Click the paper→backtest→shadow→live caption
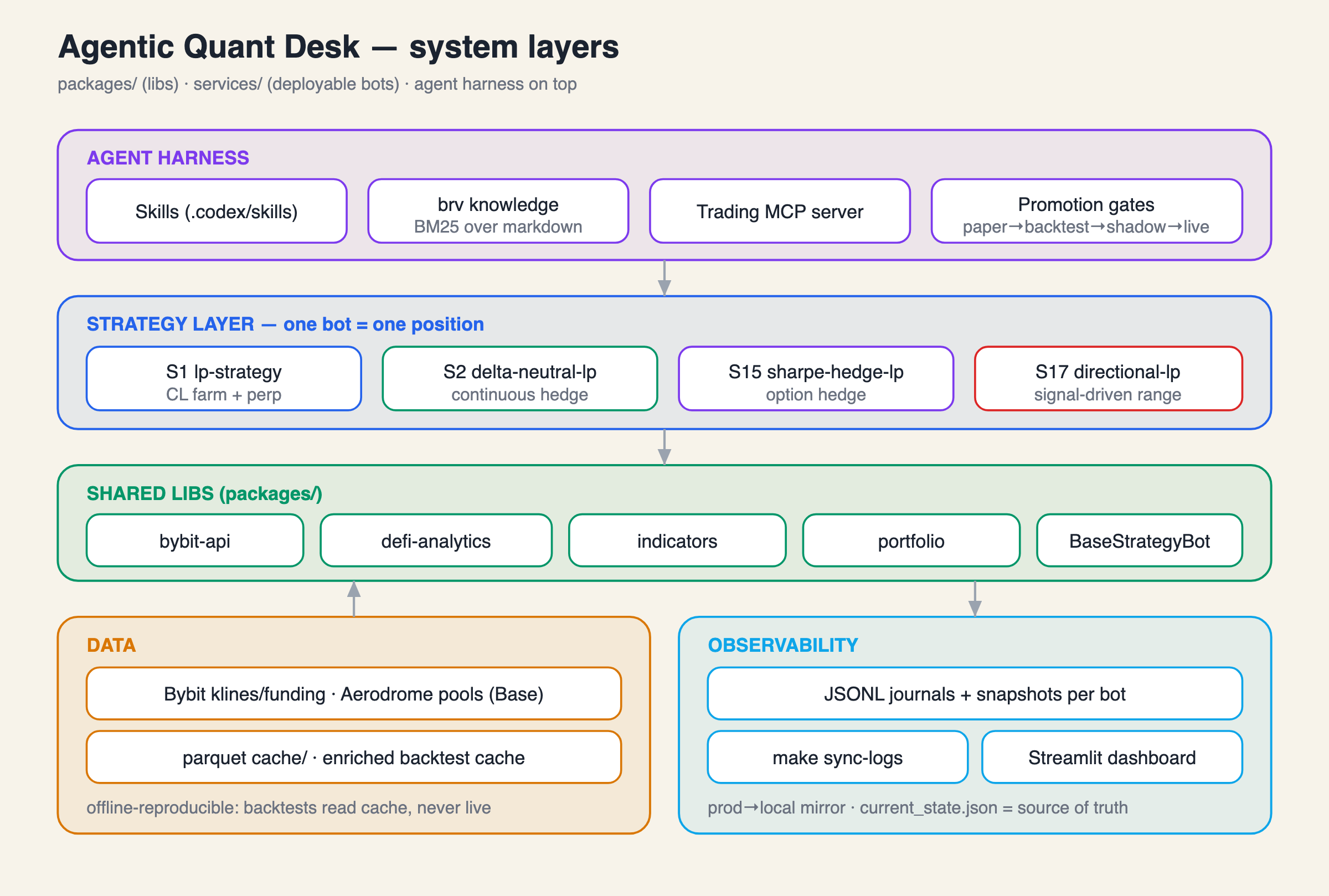Viewport: 1329px width, 896px height. pos(1086,227)
